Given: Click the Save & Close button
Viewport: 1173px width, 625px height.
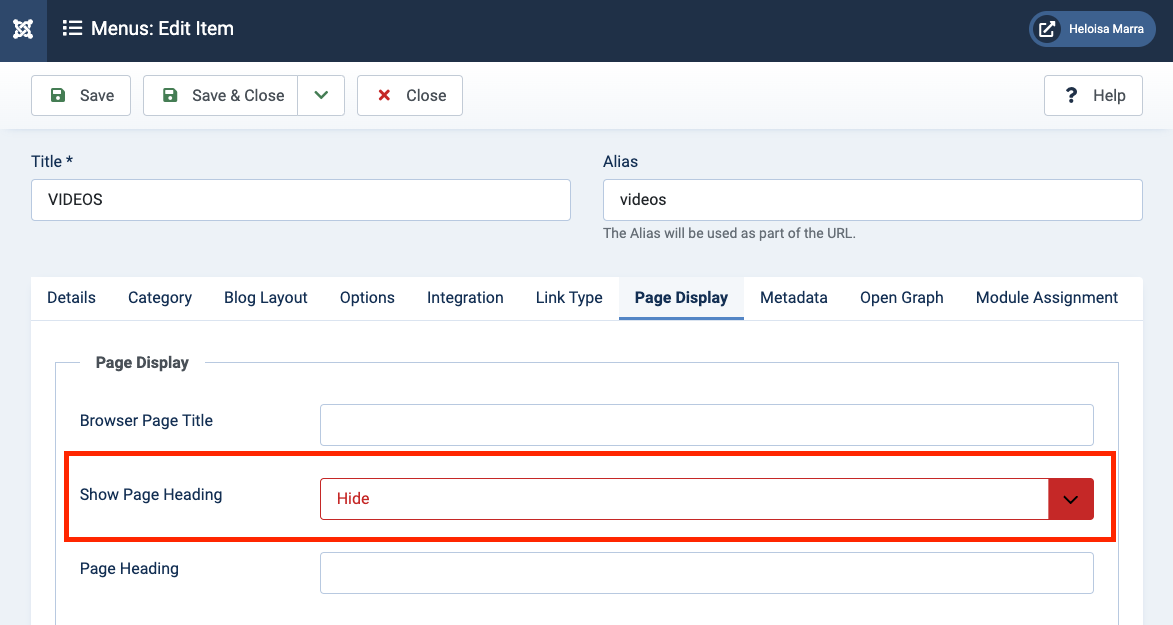Looking at the screenshot, I should point(221,96).
